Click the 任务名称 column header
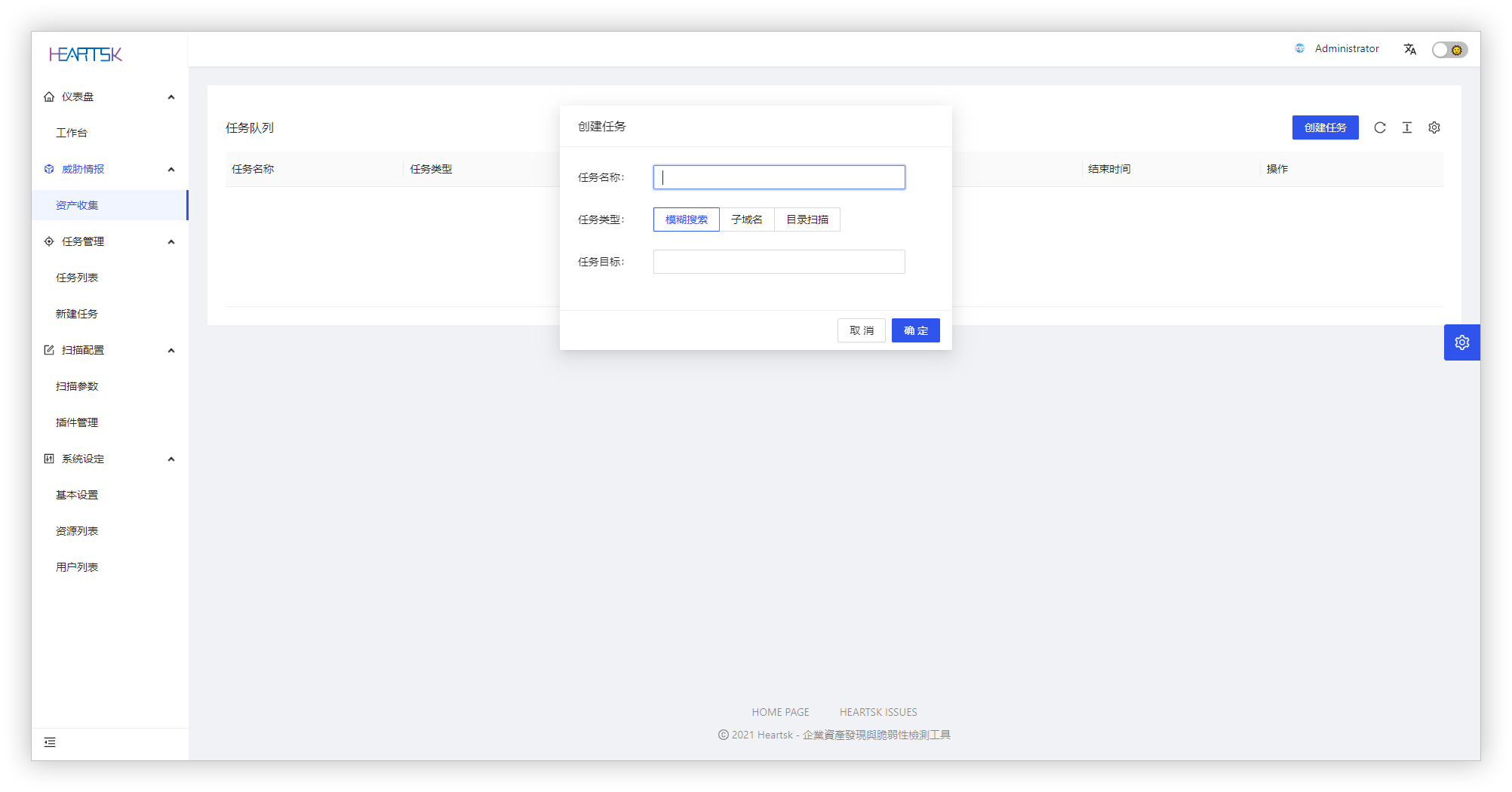The height and width of the screenshot is (792, 1512). coord(253,169)
